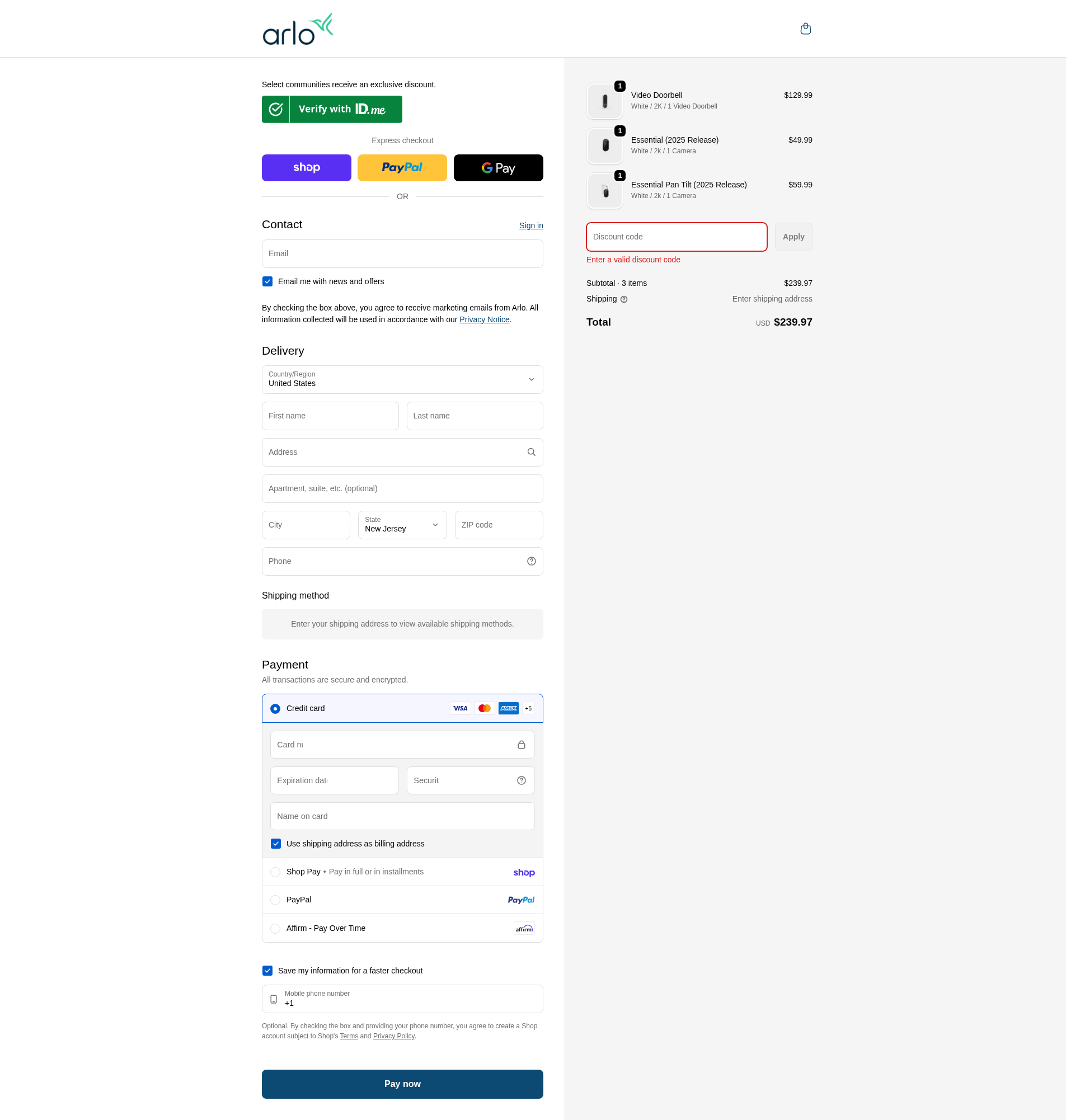Disable Save my information for a faster checkout

[267, 971]
